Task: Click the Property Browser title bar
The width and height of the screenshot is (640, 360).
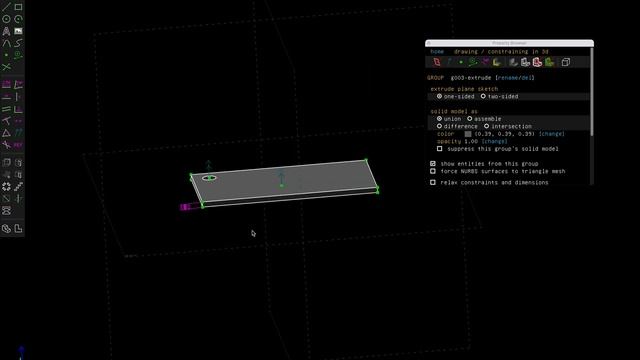Action: [x=509, y=43]
